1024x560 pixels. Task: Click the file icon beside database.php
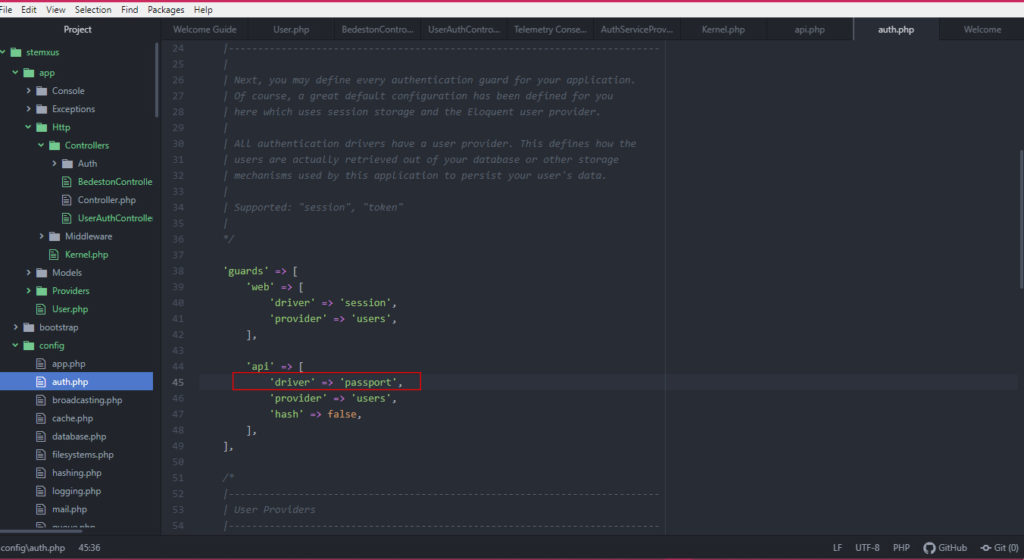pos(42,437)
